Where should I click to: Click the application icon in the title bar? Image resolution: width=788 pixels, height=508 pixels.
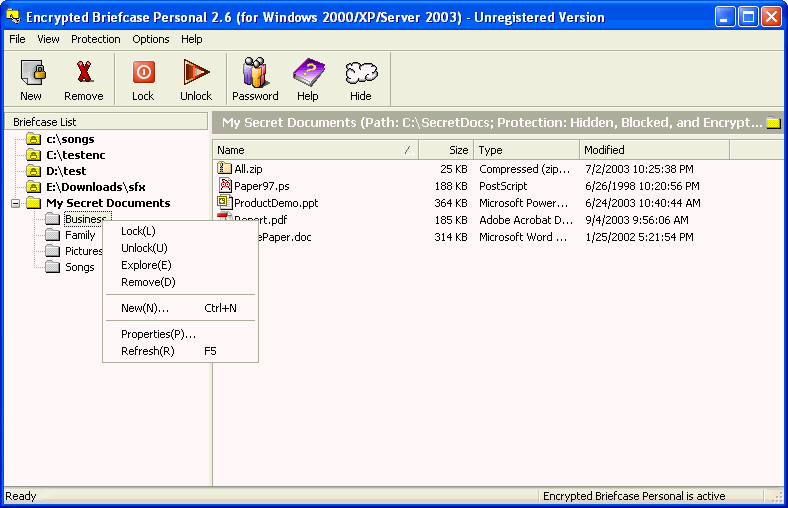pos(13,17)
